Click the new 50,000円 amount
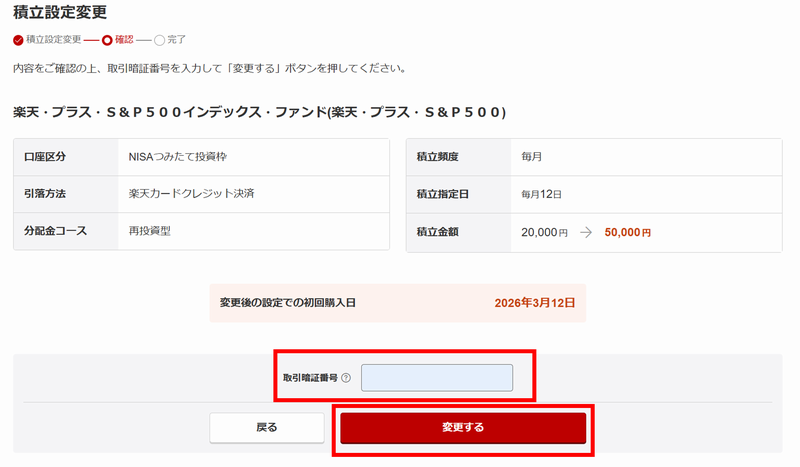The height and width of the screenshot is (467, 800). (628, 232)
